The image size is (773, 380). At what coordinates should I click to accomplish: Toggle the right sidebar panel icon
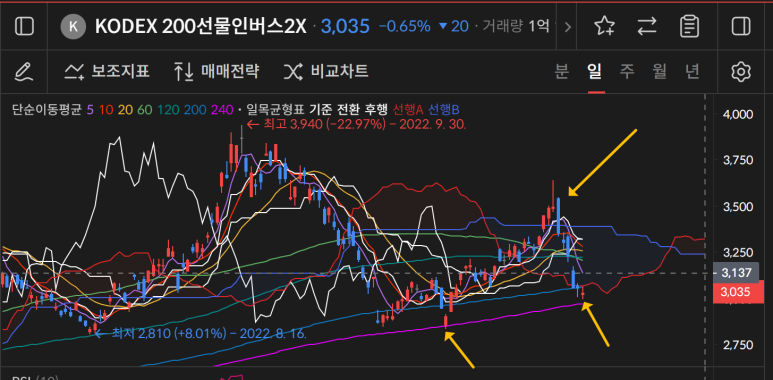pos(741,26)
